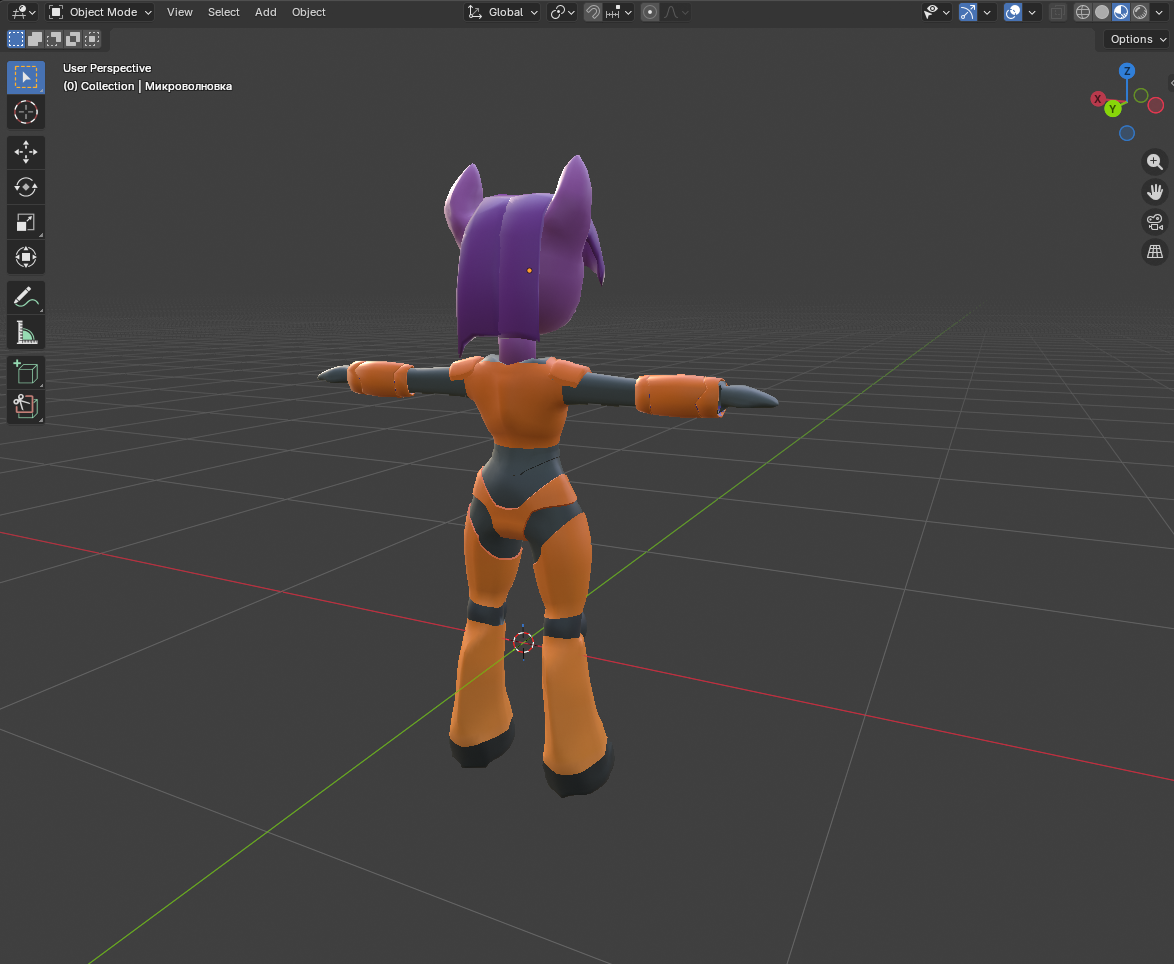Select the Annotate tool
This screenshot has width=1174, height=964.
pos(25,297)
